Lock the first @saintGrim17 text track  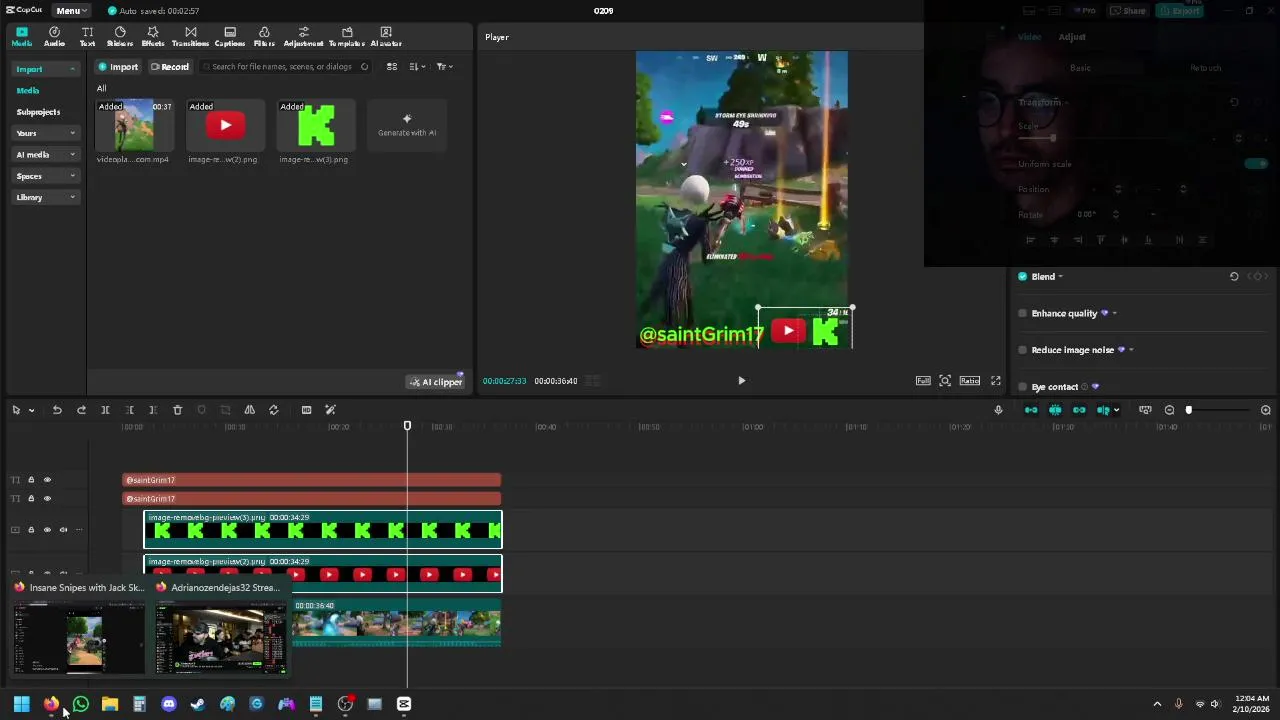point(30,480)
